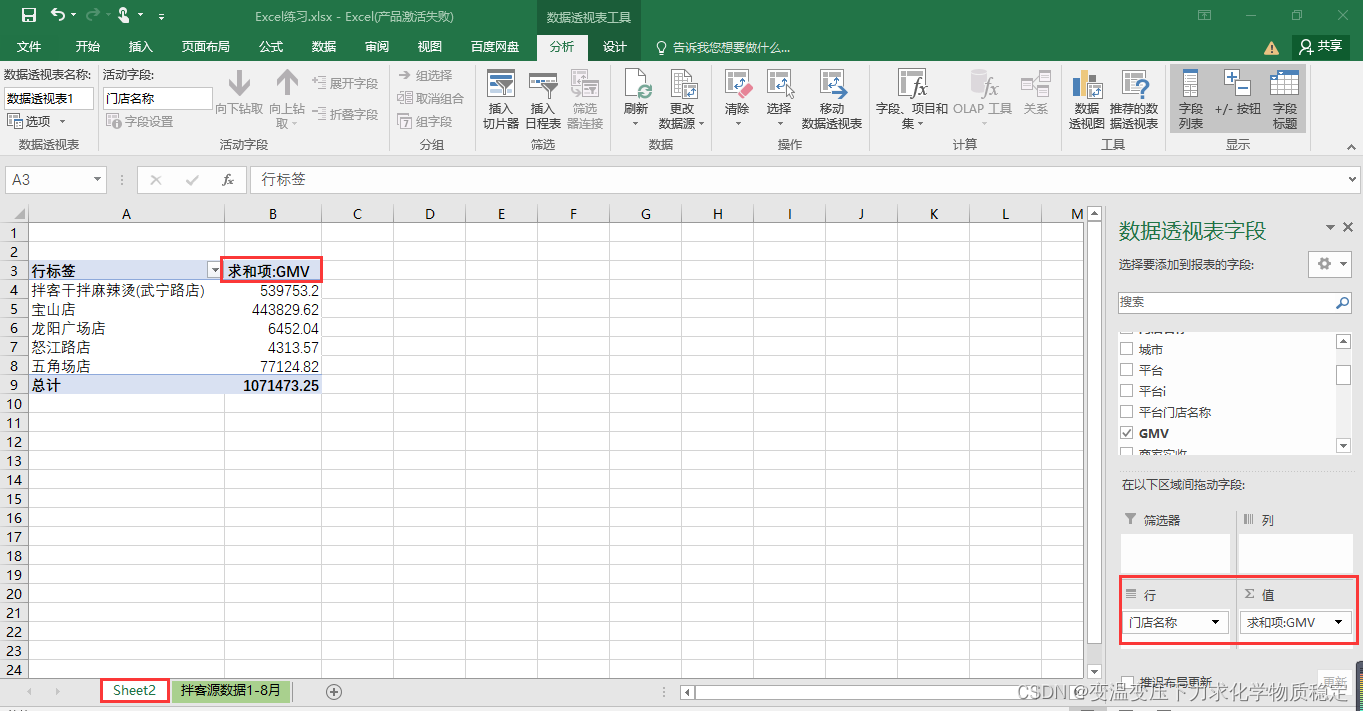Switch to 拌客源数据1-8月 sheet tab
This screenshot has width=1363, height=711.
pyautogui.click(x=231, y=691)
